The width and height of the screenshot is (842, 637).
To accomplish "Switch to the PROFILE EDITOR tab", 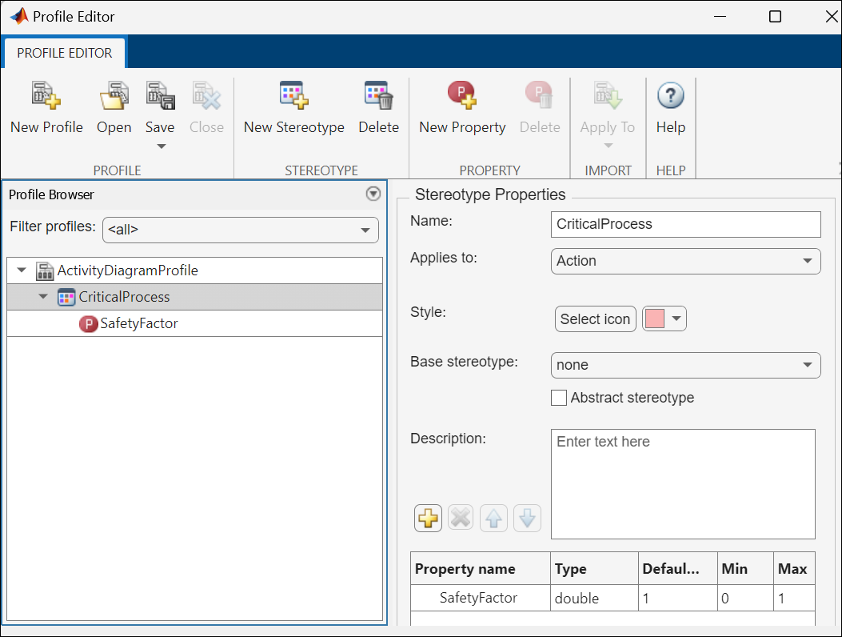I will click(x=64, y=53).
